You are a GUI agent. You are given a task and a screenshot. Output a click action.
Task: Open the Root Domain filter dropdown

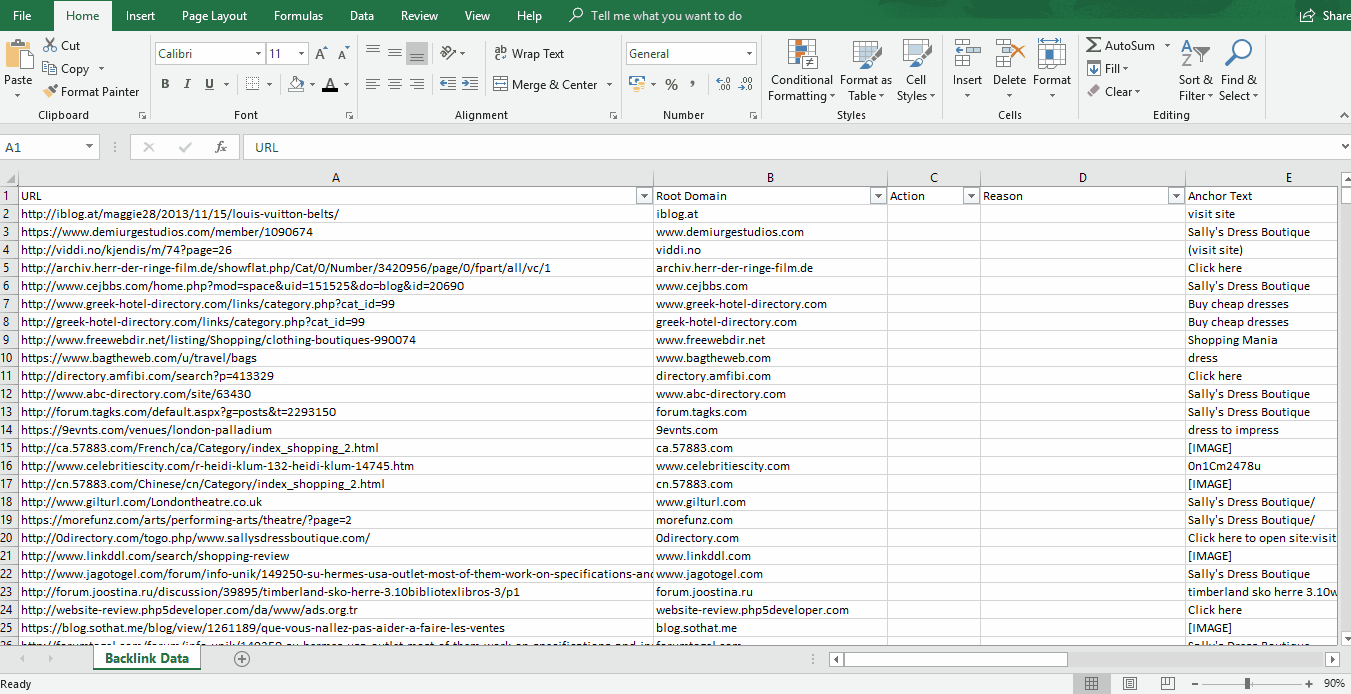coord(878,196)
